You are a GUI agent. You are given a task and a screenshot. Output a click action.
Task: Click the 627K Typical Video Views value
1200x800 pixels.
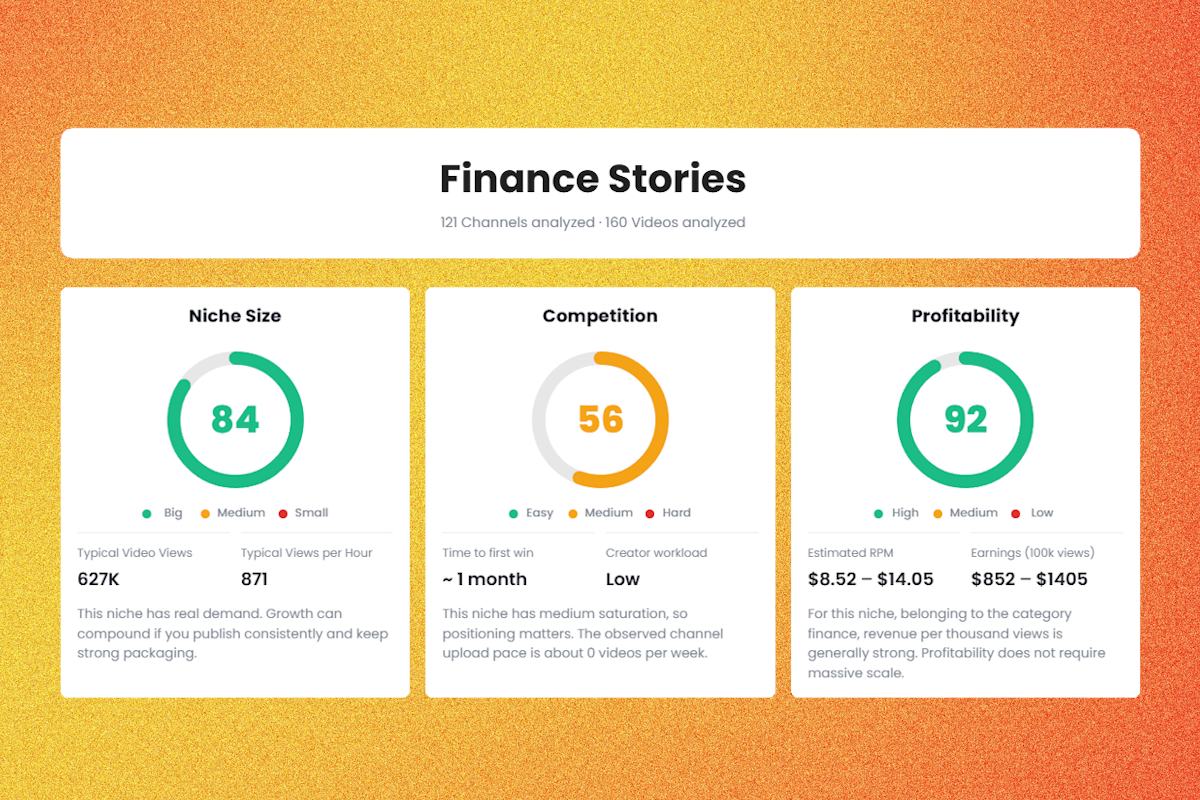point(98,579)
